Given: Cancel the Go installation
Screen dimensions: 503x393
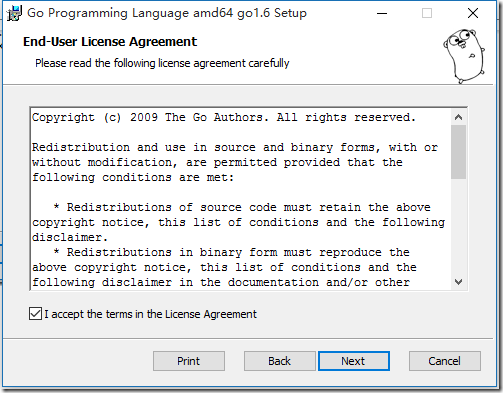Looking at the screenshot, I should click(445, 361).
